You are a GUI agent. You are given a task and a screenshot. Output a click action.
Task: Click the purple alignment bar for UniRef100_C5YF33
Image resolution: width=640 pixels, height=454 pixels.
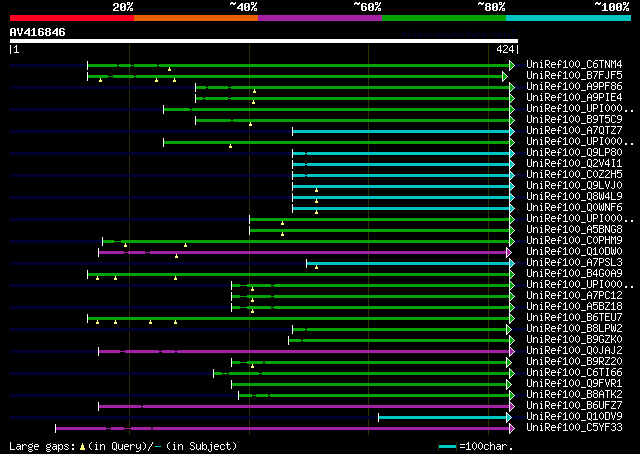coord(282,428)
